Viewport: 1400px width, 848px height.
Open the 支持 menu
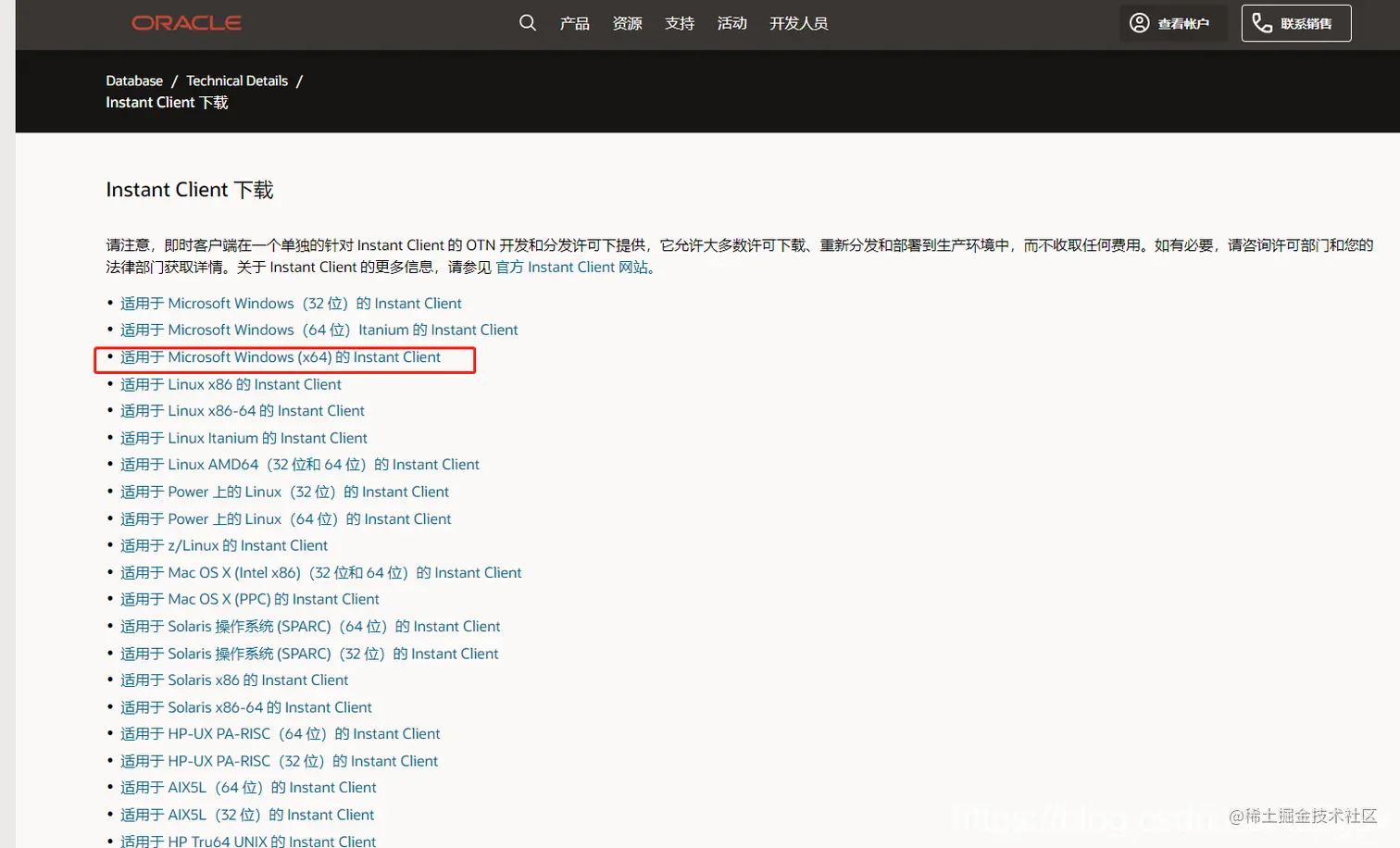[x=680, y=23]
